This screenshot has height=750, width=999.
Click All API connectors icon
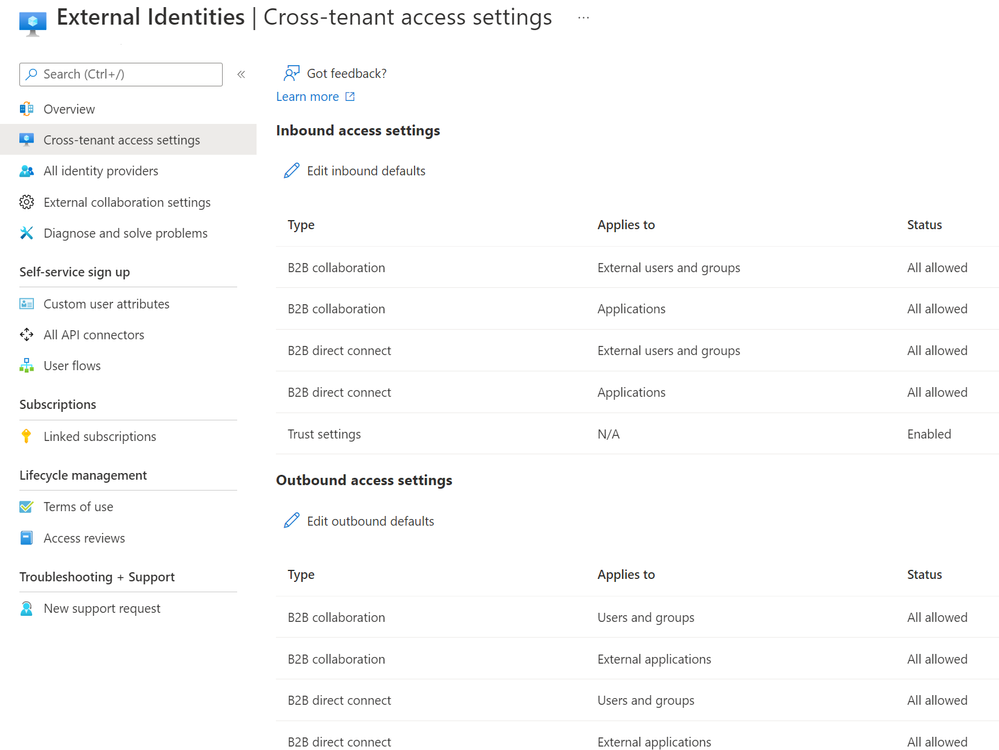pos(27,335)
